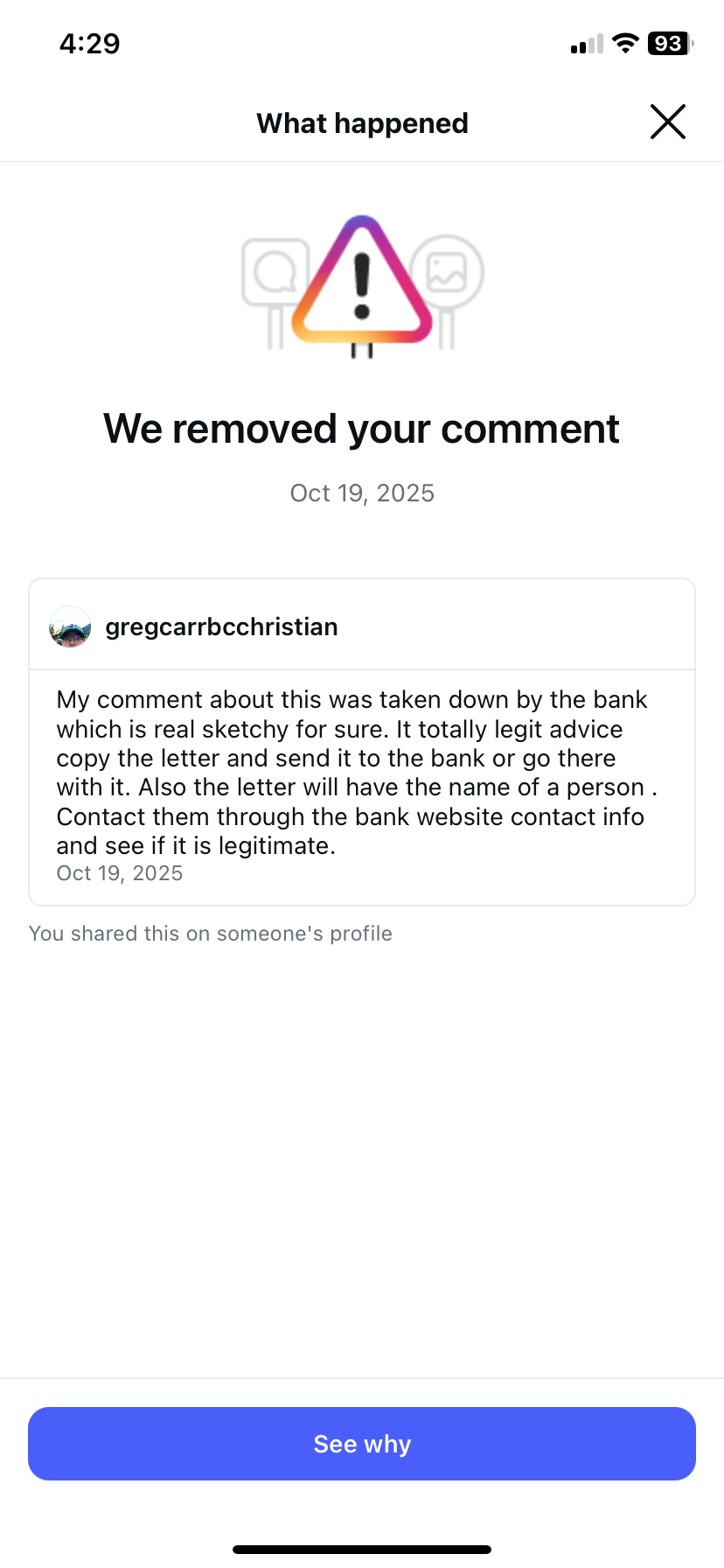Tap the 4:29 clock in status bar

click(89, 44)
